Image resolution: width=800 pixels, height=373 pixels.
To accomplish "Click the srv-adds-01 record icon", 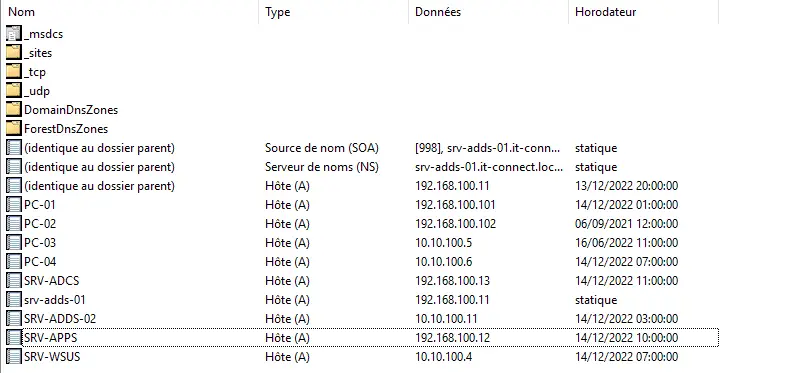I will point(14,300).
